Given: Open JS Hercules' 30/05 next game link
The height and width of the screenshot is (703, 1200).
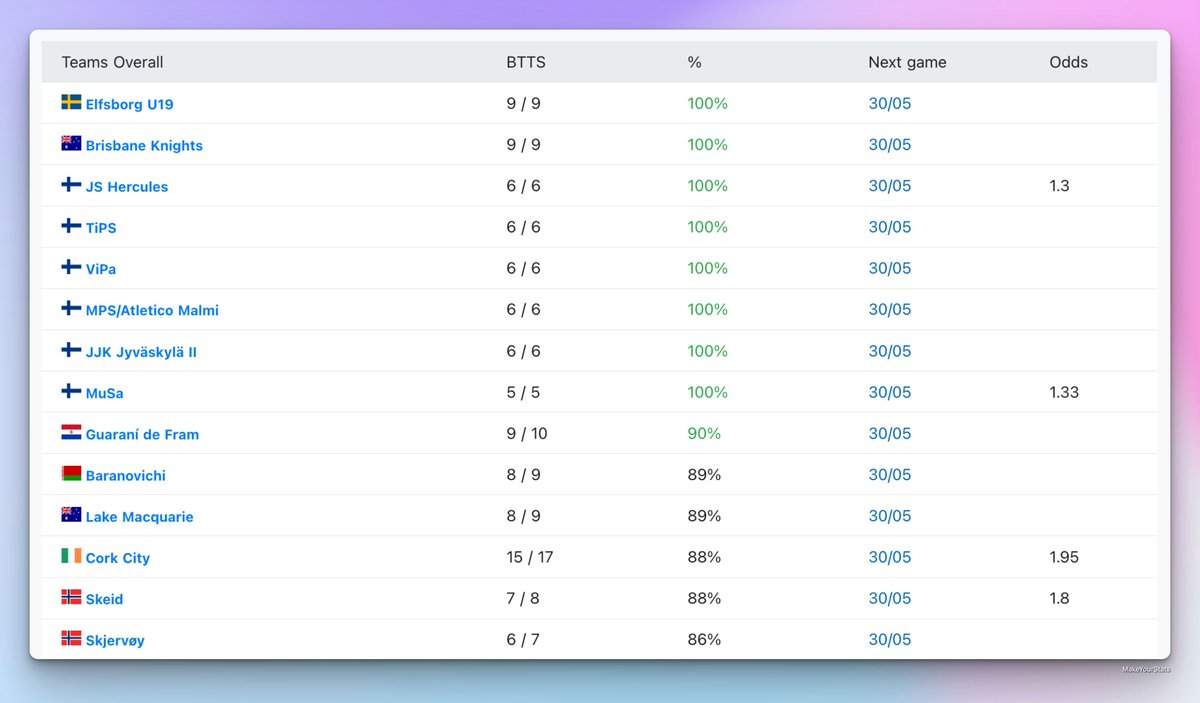Looking at the screenshot, I should [x=890, y=186].
